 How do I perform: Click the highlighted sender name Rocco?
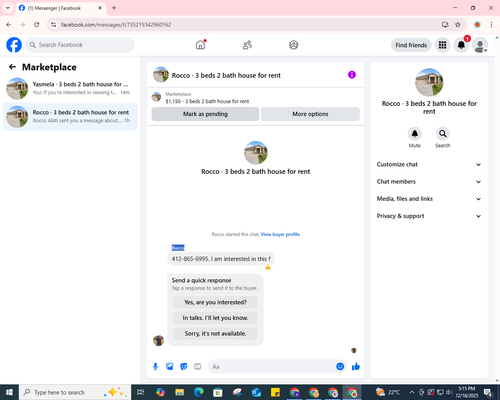coord(178,248)
